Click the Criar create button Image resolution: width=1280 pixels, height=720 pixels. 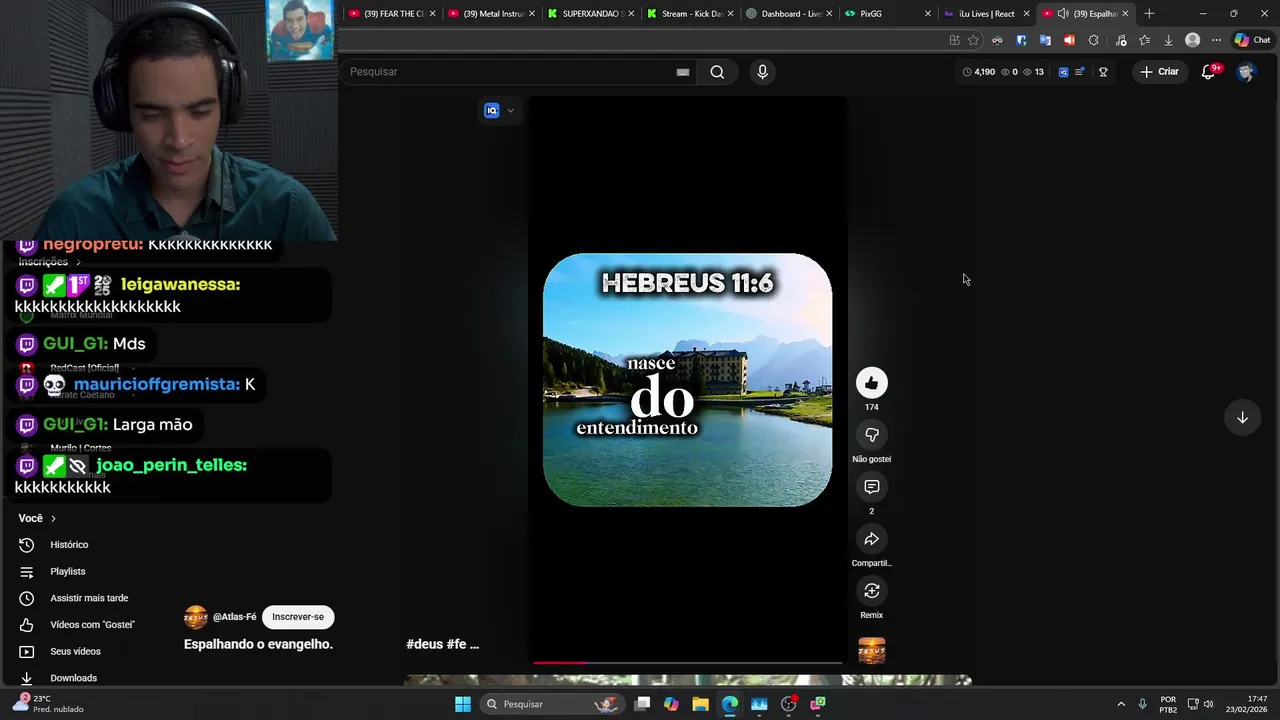pos(1160,72)
